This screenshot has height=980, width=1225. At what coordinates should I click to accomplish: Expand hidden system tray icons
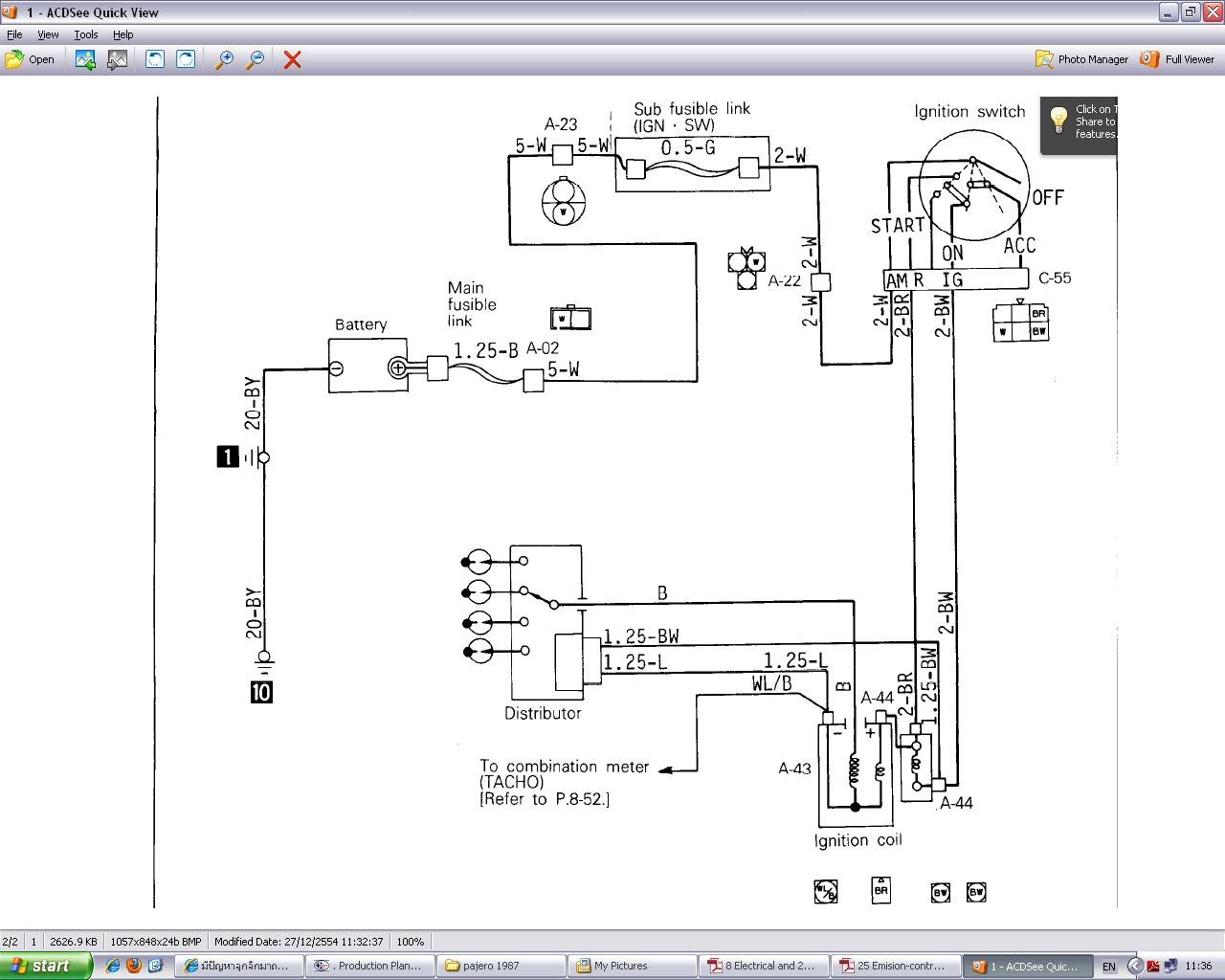click(1135, 966)
